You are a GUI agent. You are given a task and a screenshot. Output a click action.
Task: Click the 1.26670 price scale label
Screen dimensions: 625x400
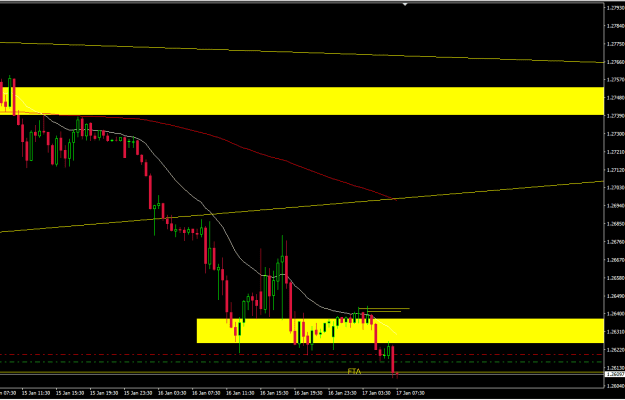pos(615,260)
